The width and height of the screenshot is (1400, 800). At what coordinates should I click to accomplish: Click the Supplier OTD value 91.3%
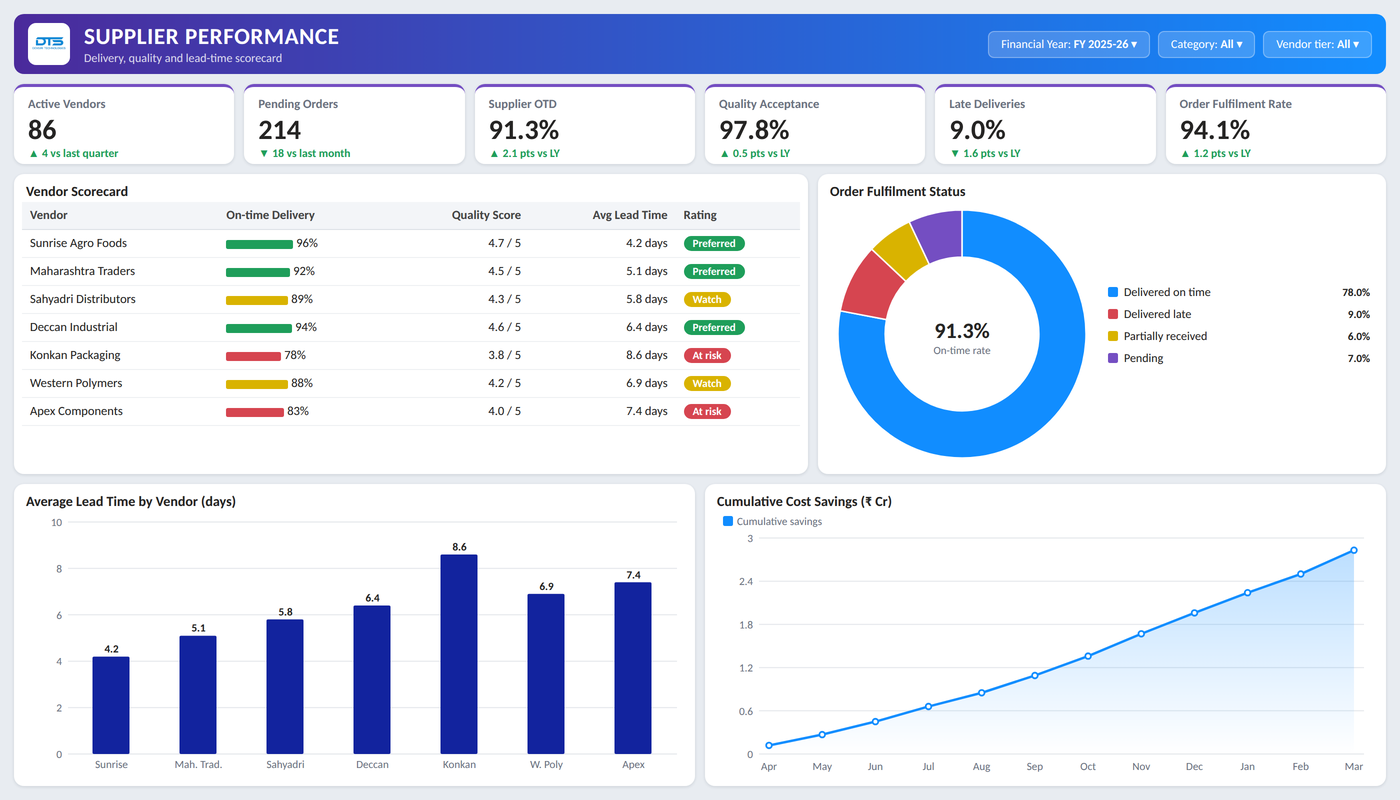(x=523, y=130)
